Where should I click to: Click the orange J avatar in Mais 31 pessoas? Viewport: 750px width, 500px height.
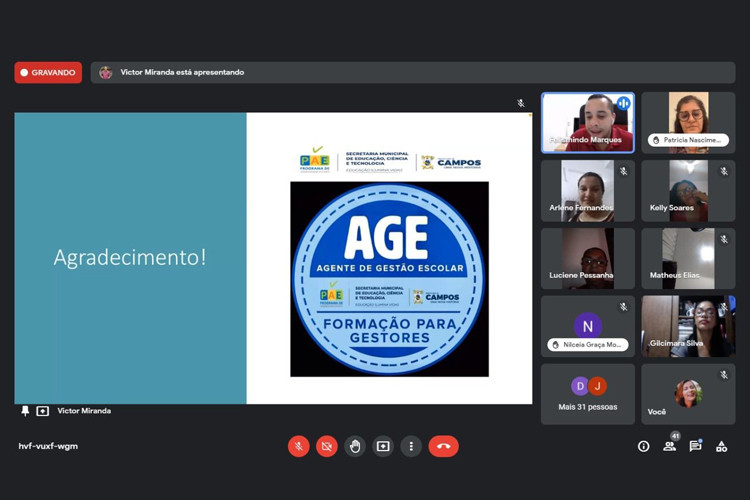(x=597, y=386)
